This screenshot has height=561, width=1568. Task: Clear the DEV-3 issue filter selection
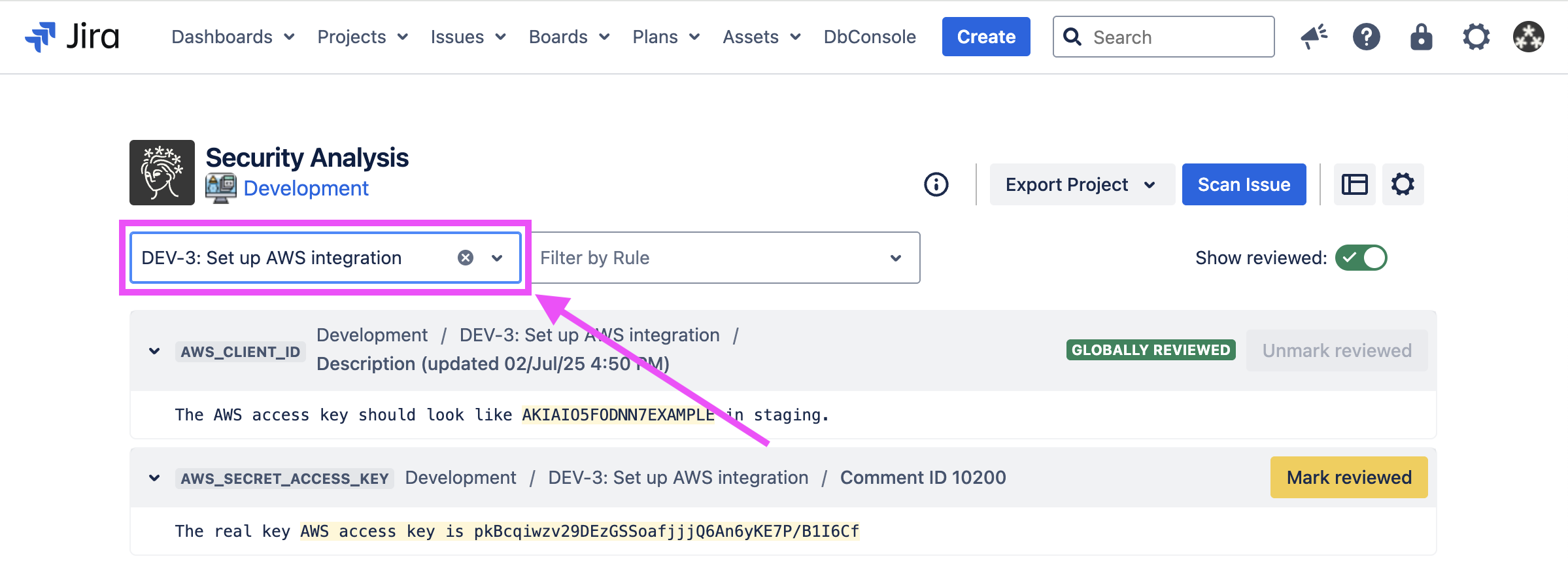[x=466, y=258]
